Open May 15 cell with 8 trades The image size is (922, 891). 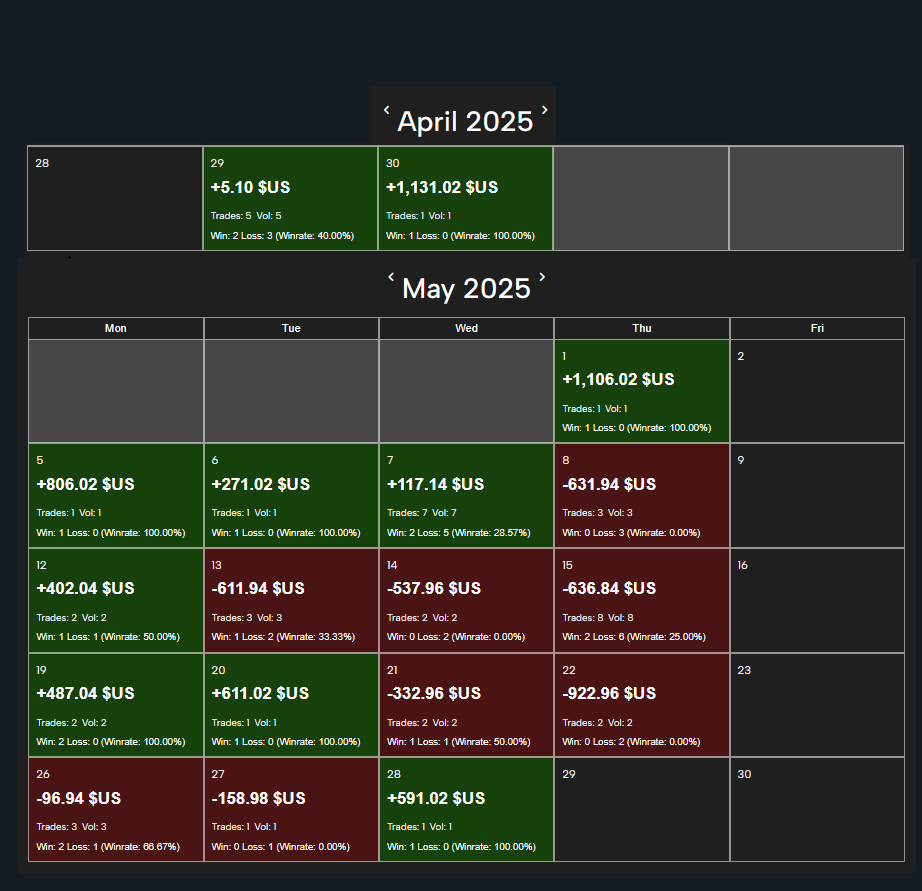click(641, 600)
